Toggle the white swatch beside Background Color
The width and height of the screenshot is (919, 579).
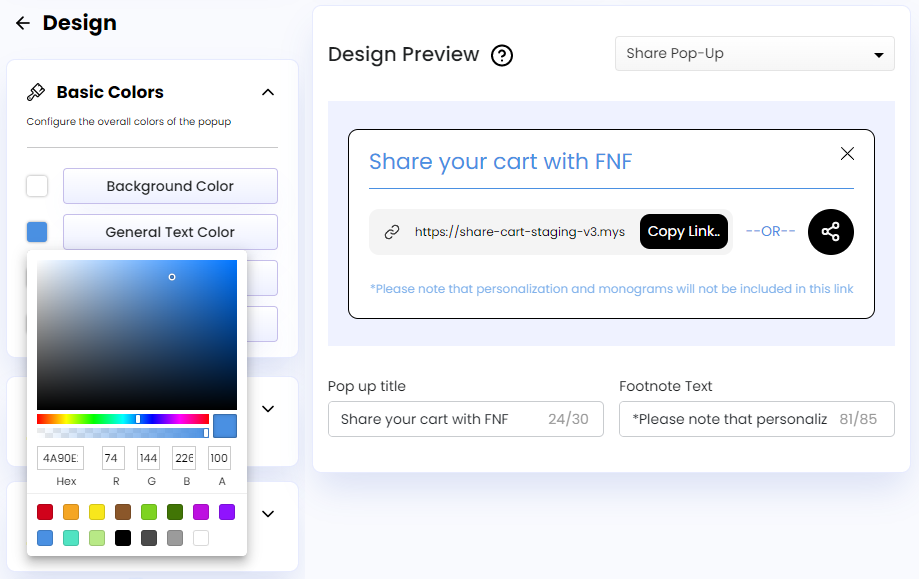[x=36, y=186]
